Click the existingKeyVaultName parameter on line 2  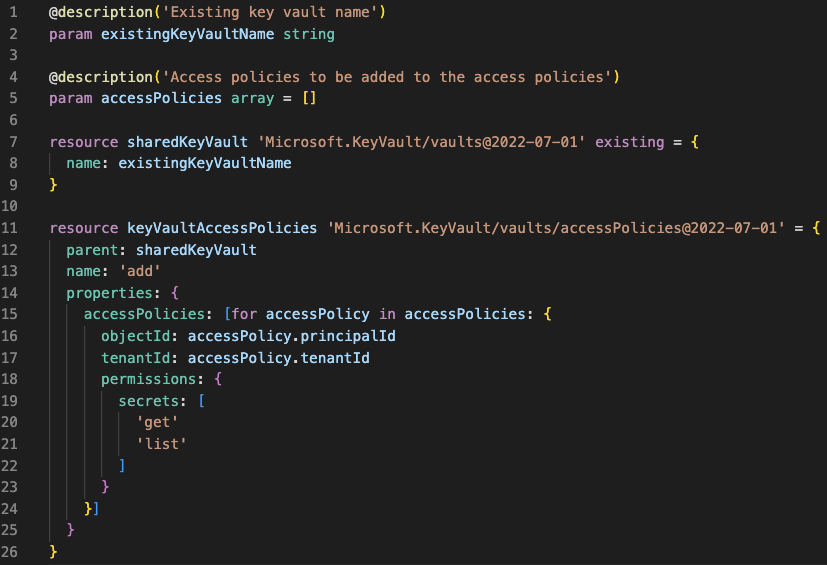[187, 34]
